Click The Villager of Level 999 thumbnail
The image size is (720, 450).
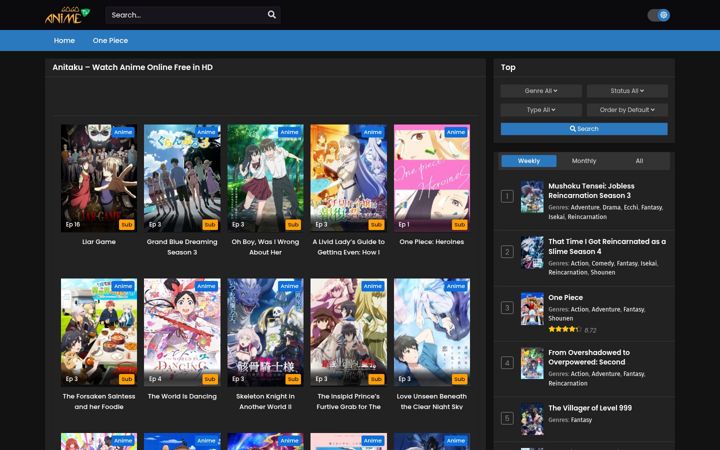tap(532, 419)
